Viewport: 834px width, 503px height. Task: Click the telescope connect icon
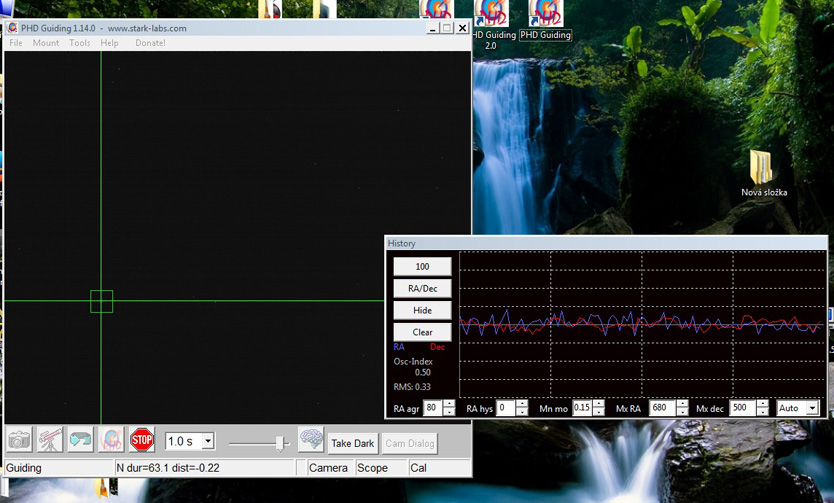(50, 440)
